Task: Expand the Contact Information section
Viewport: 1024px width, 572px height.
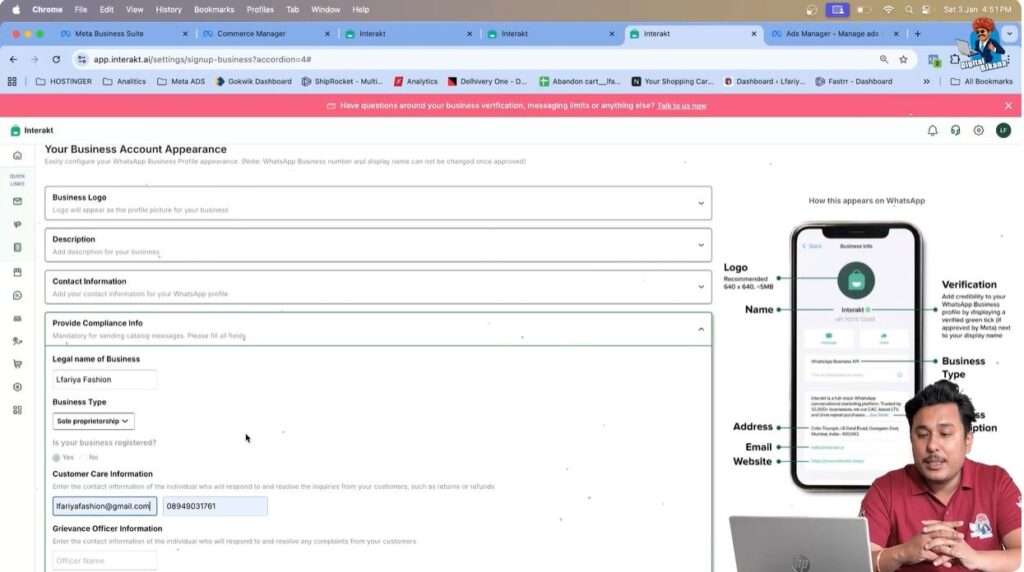Action: (x=378, y=287)
